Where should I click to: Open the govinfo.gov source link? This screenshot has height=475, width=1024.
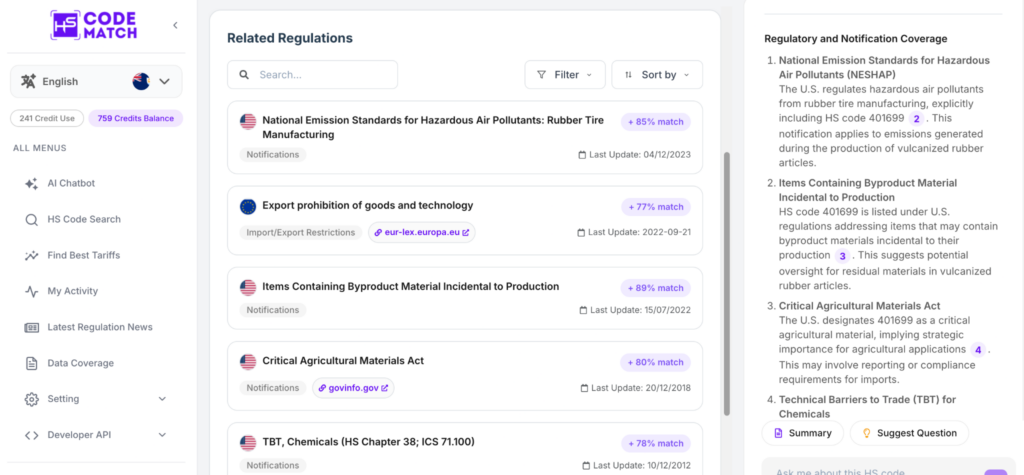pyautogui.click(x=353, y=387)
